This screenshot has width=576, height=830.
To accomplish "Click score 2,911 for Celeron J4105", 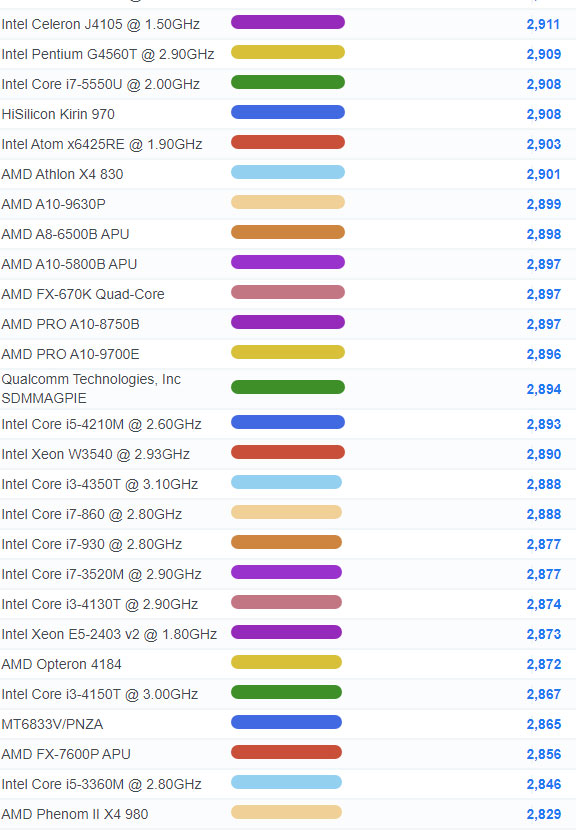I will click(x=543, y=24).
